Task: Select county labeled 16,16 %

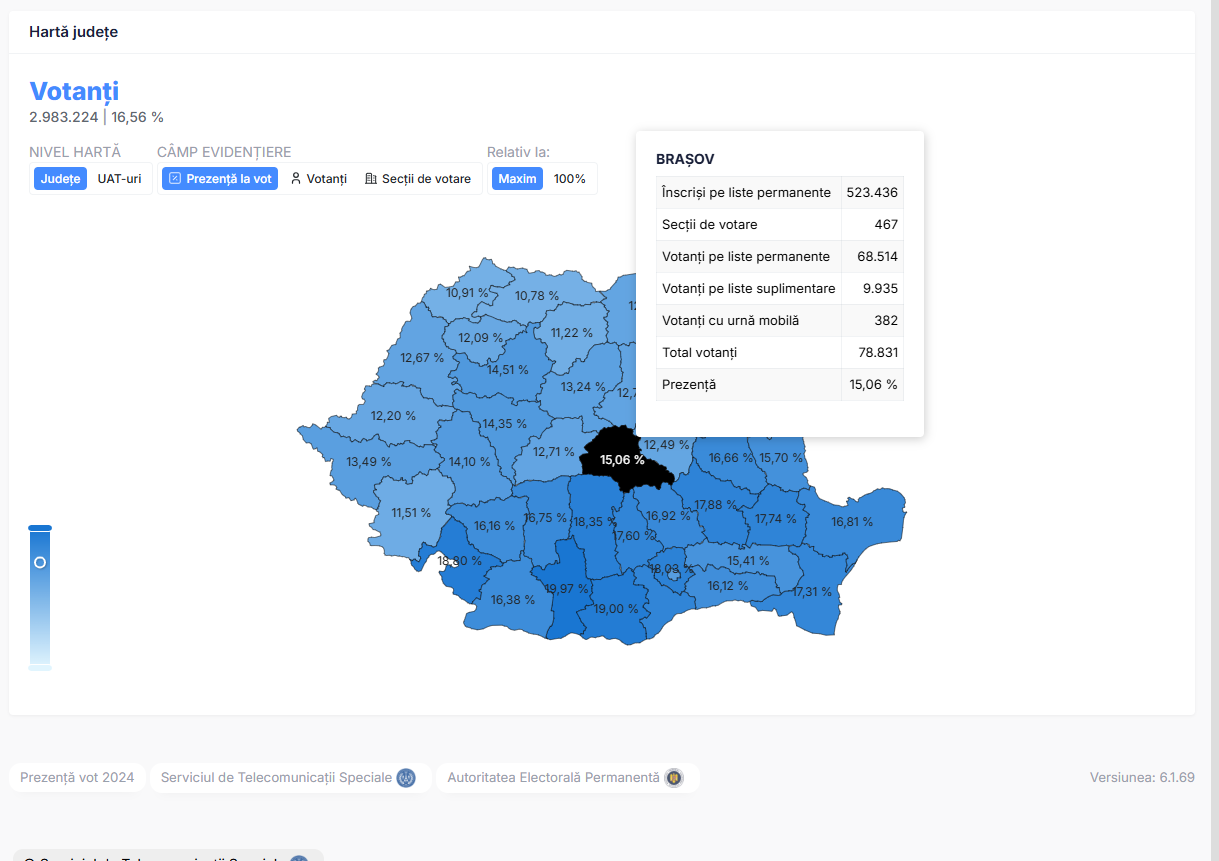Action: (495, 525)
